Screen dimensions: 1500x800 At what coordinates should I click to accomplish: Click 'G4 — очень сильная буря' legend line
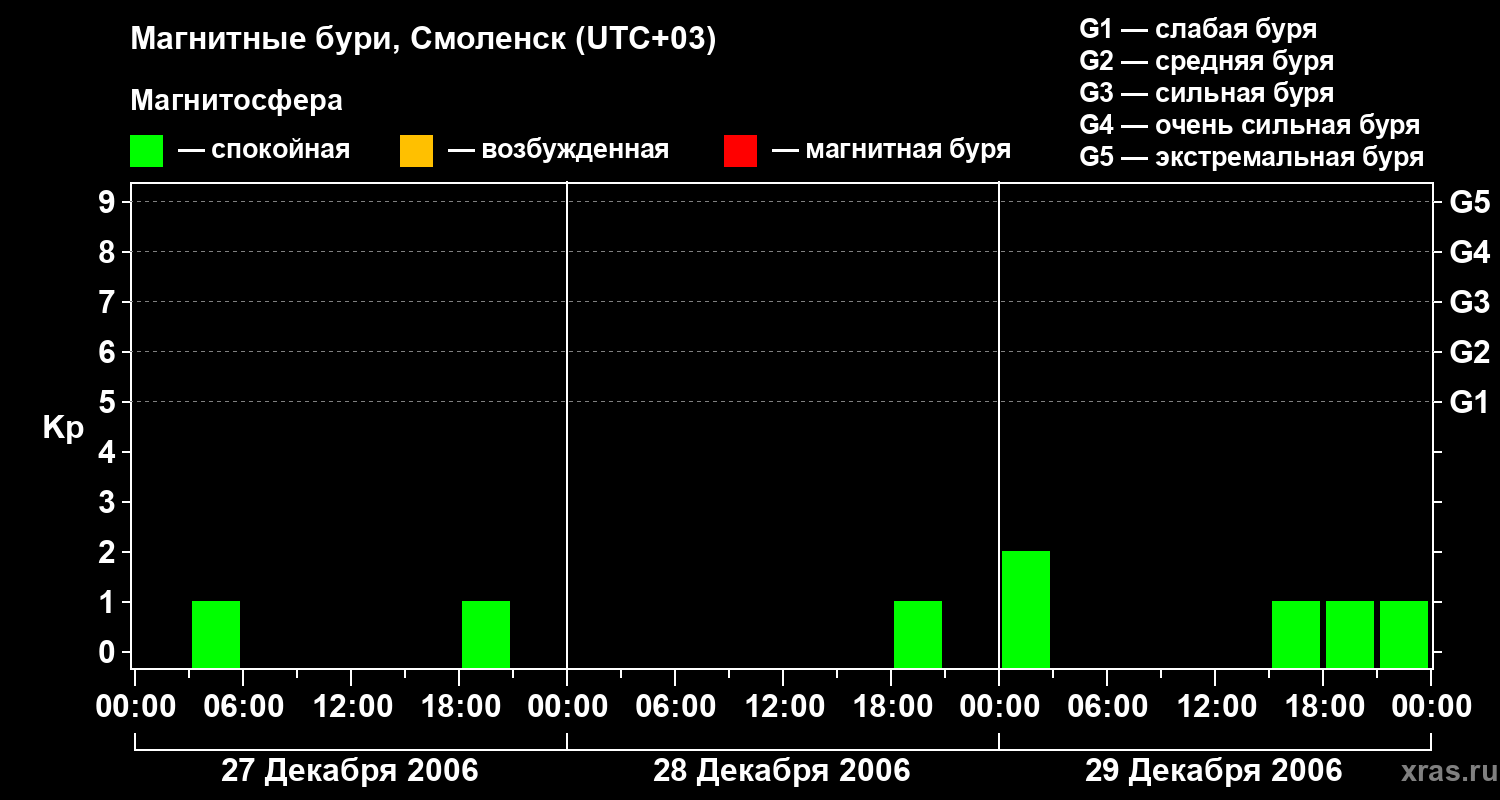pyautogui.click(x=1250, y=125)
